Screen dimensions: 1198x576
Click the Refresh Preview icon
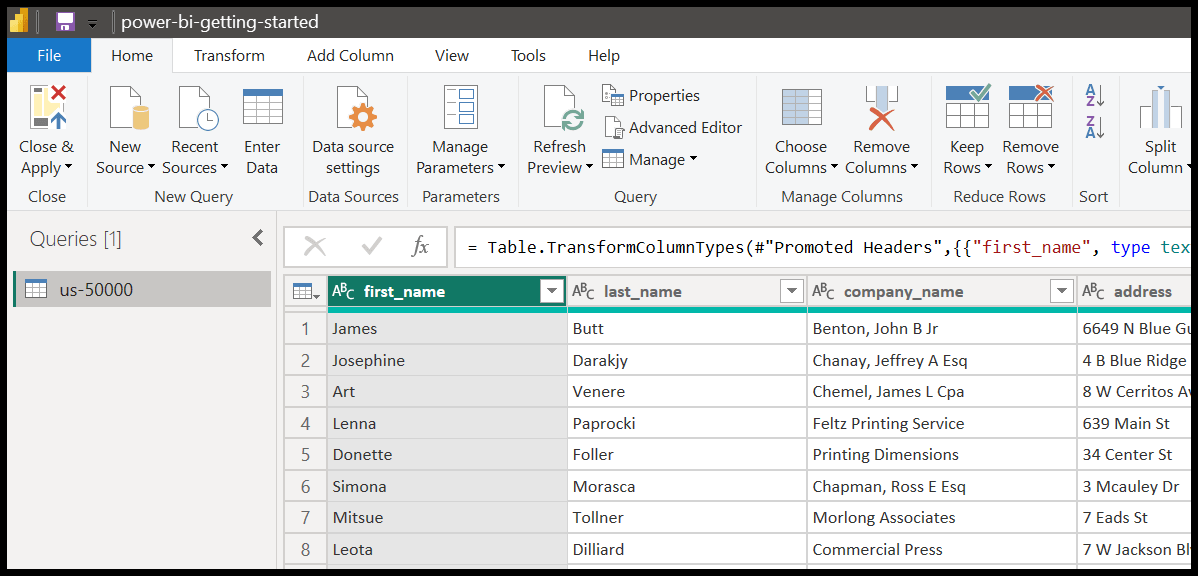tap(563, 107)
